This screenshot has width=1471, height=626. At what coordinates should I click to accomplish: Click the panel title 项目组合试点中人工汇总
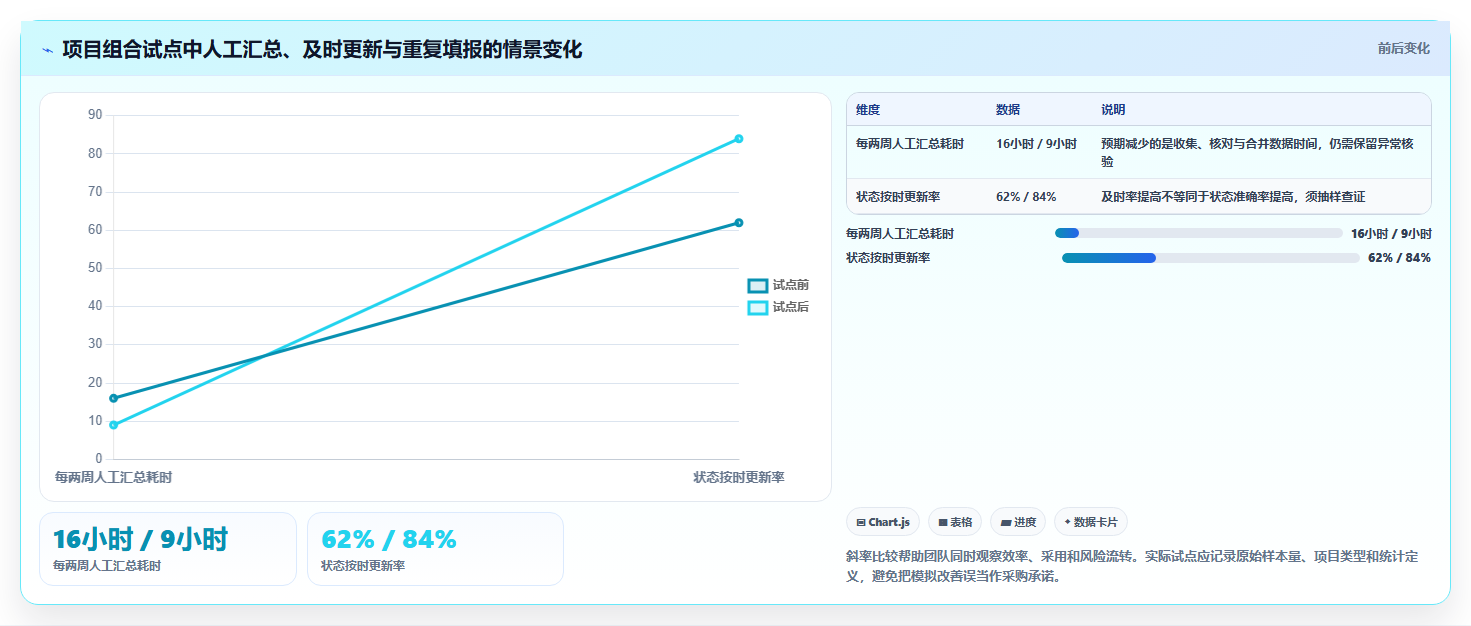click(x=322, y=49)
